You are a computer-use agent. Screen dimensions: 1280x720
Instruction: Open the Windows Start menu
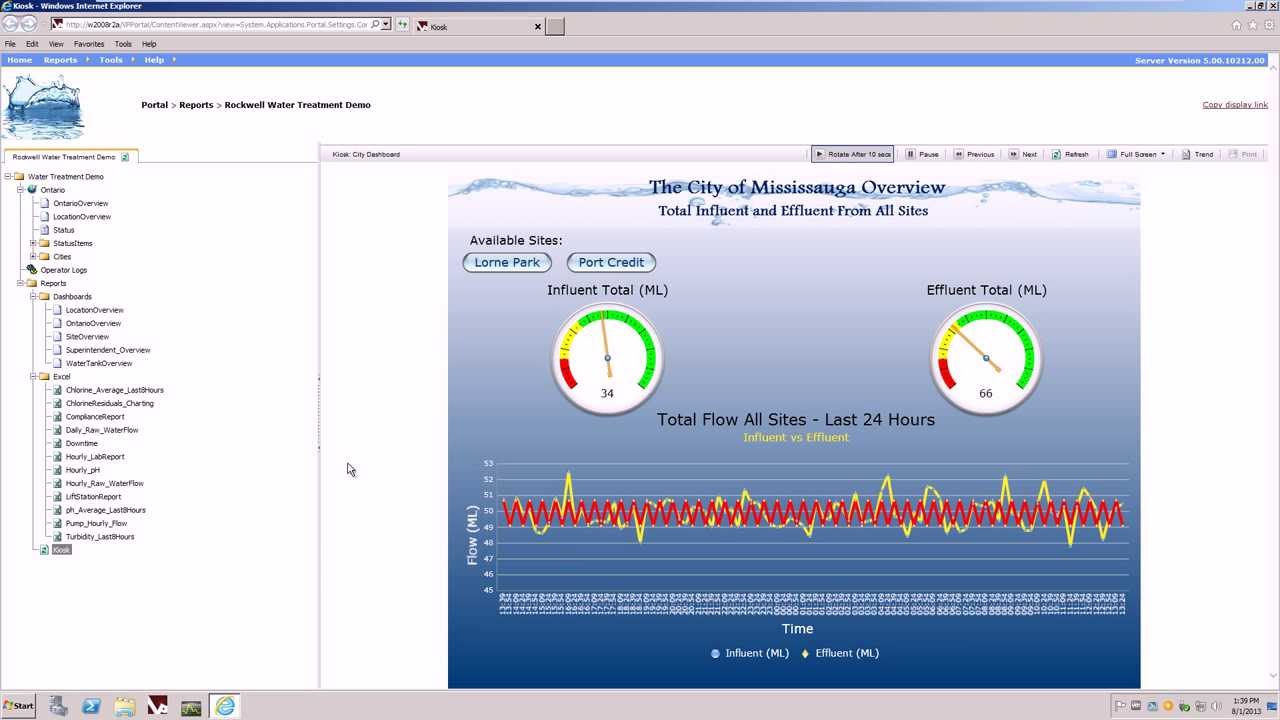pyautogui.click(x=18, y=706)
